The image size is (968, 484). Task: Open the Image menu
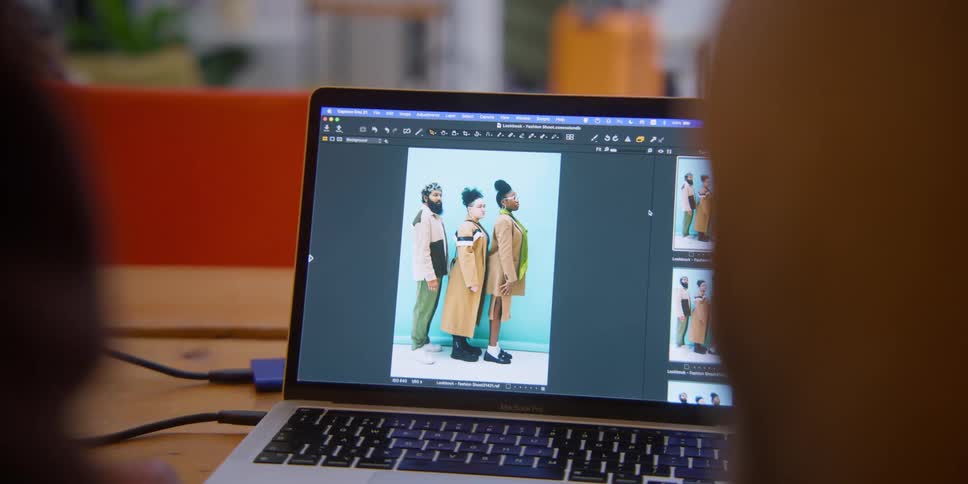point(405,114)
